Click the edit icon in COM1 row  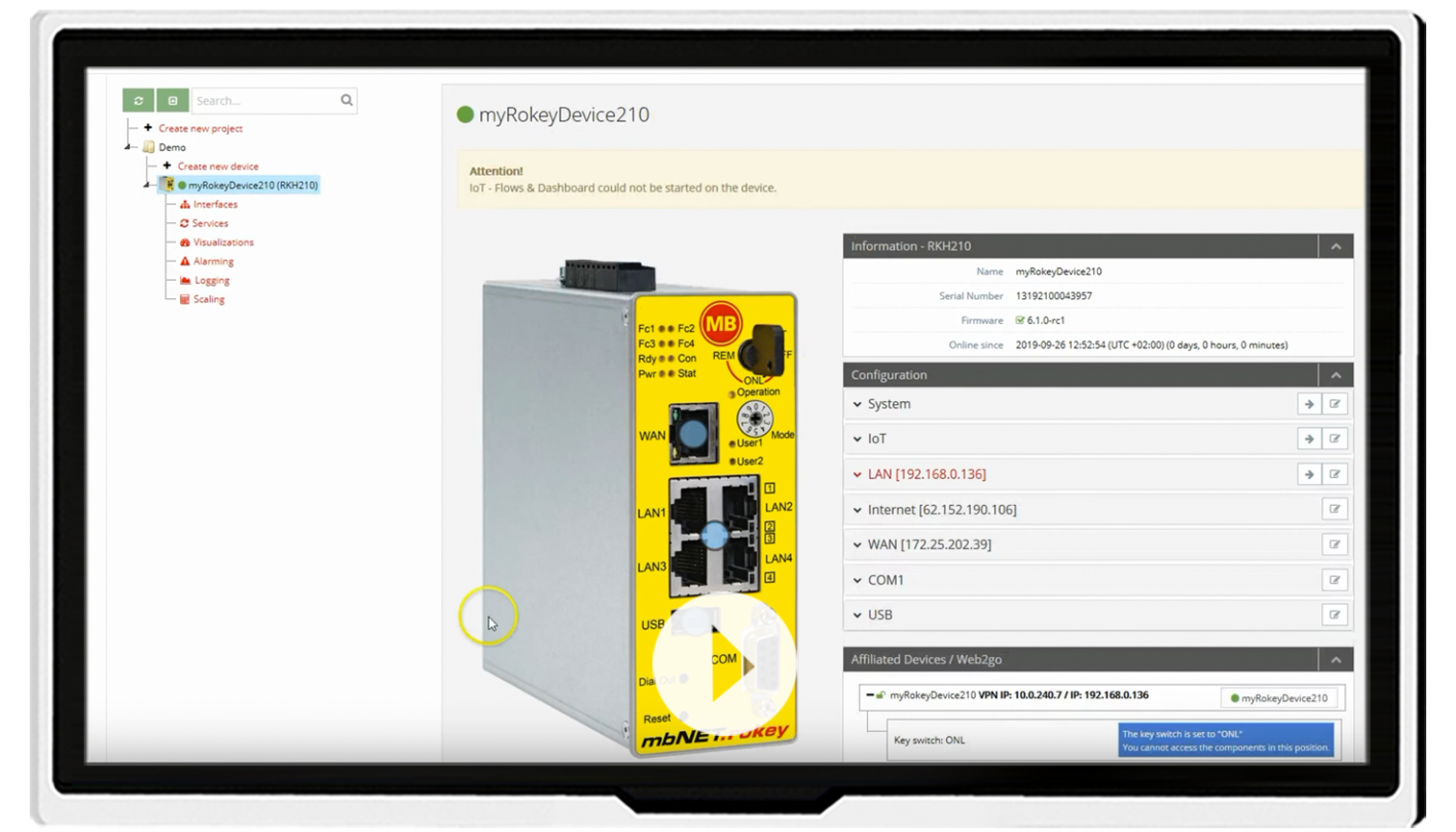click(1335, 580)
